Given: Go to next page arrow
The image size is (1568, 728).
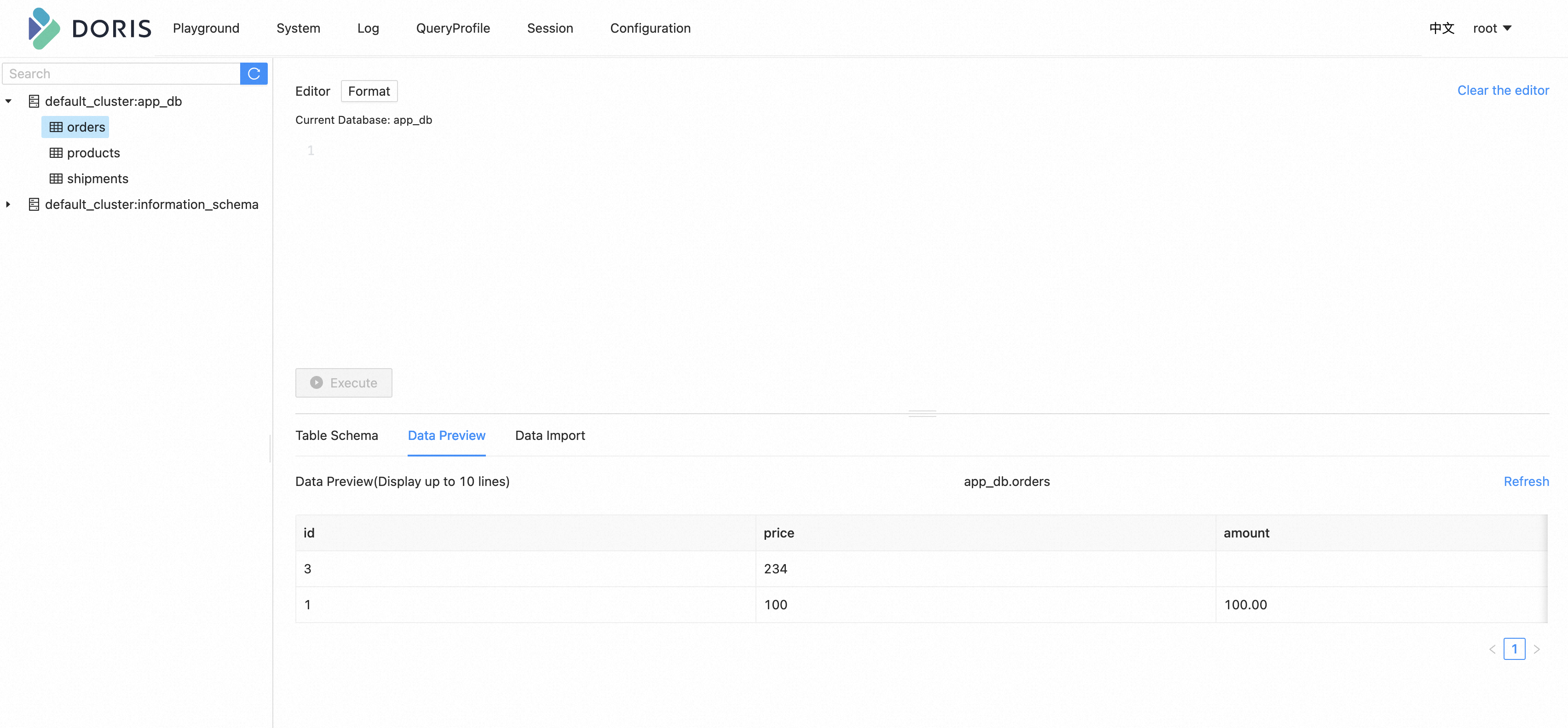Looking at the screenshot, I should [1536, 649].
